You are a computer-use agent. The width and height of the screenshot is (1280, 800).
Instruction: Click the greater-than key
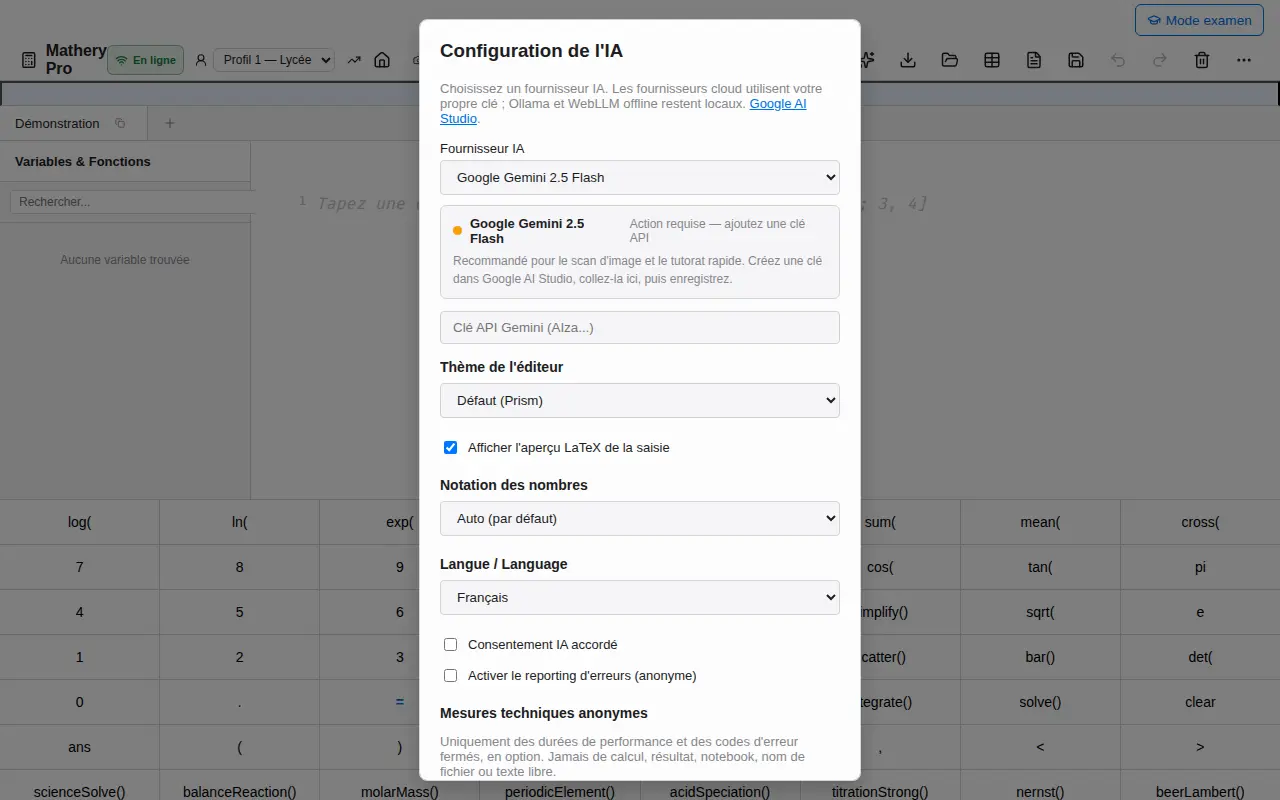coord(1200,747)
